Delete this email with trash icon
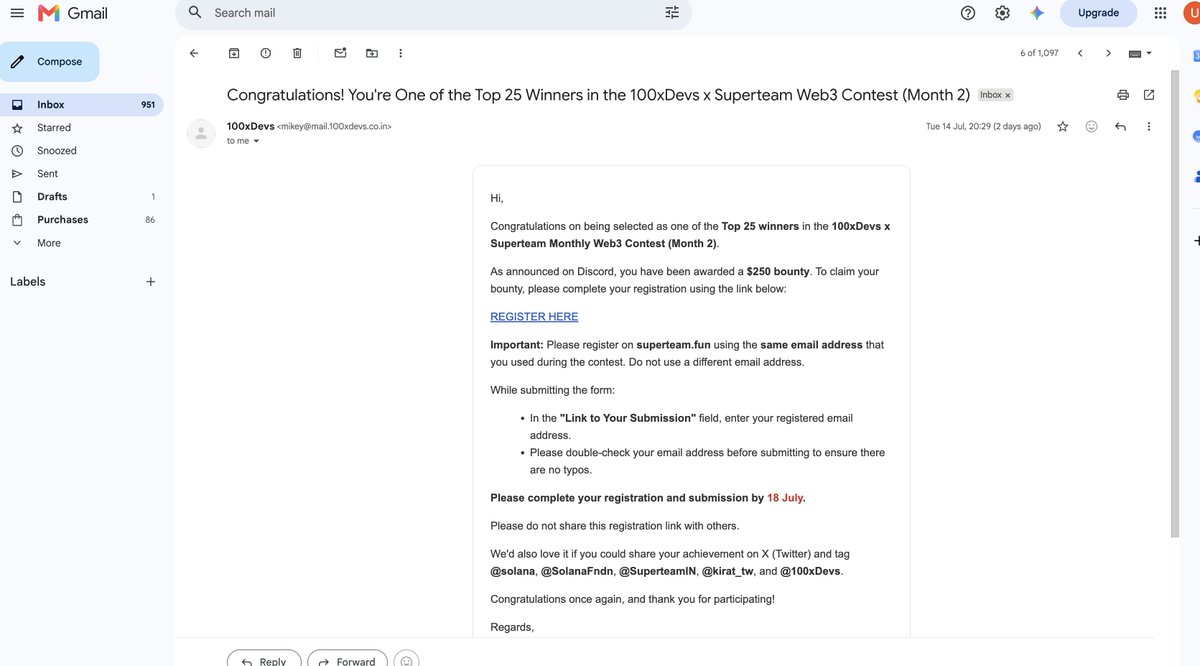The height and width of the screenshot is (666, 1200). pos(297,53)
